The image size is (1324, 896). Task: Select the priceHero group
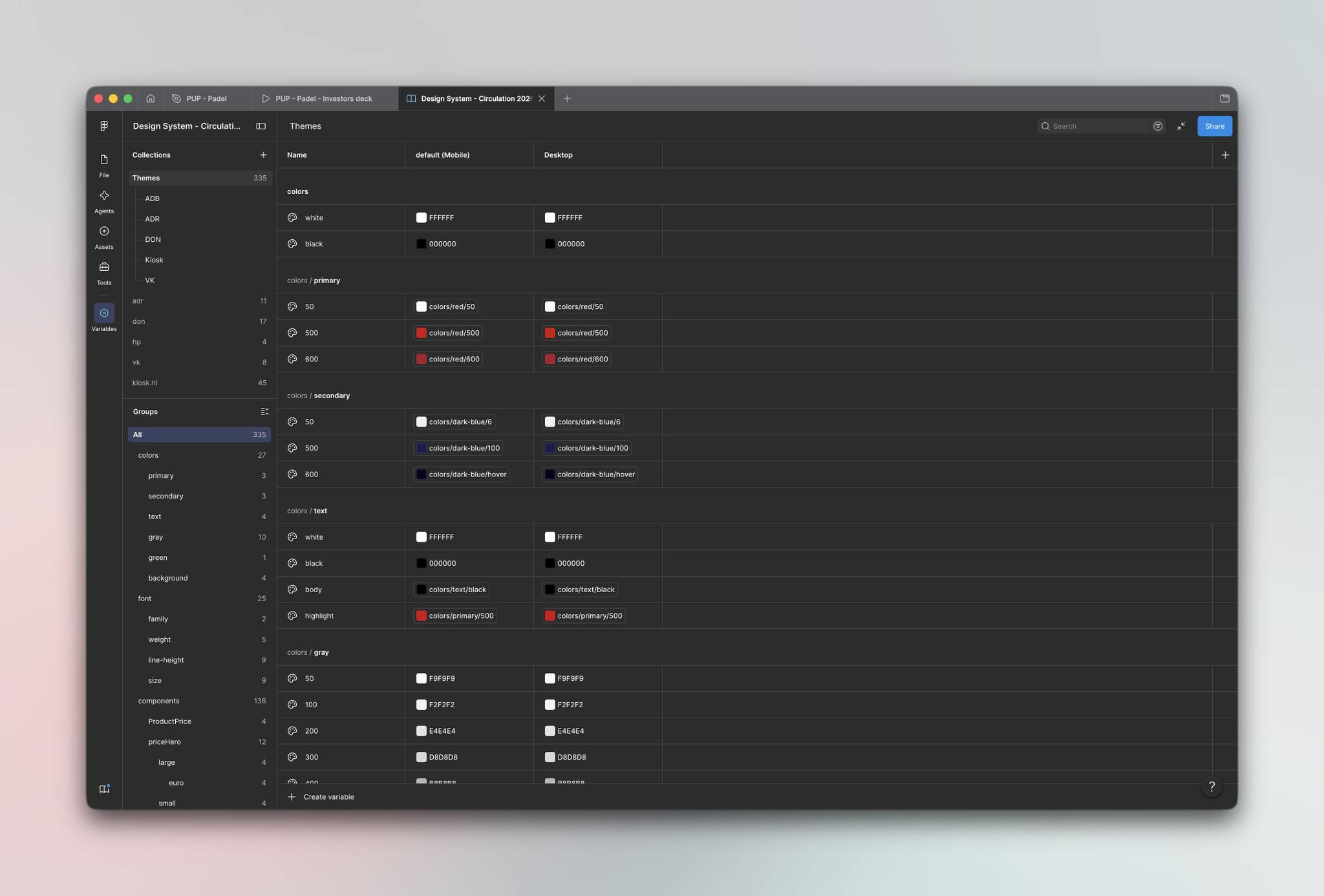coord(200,742)
